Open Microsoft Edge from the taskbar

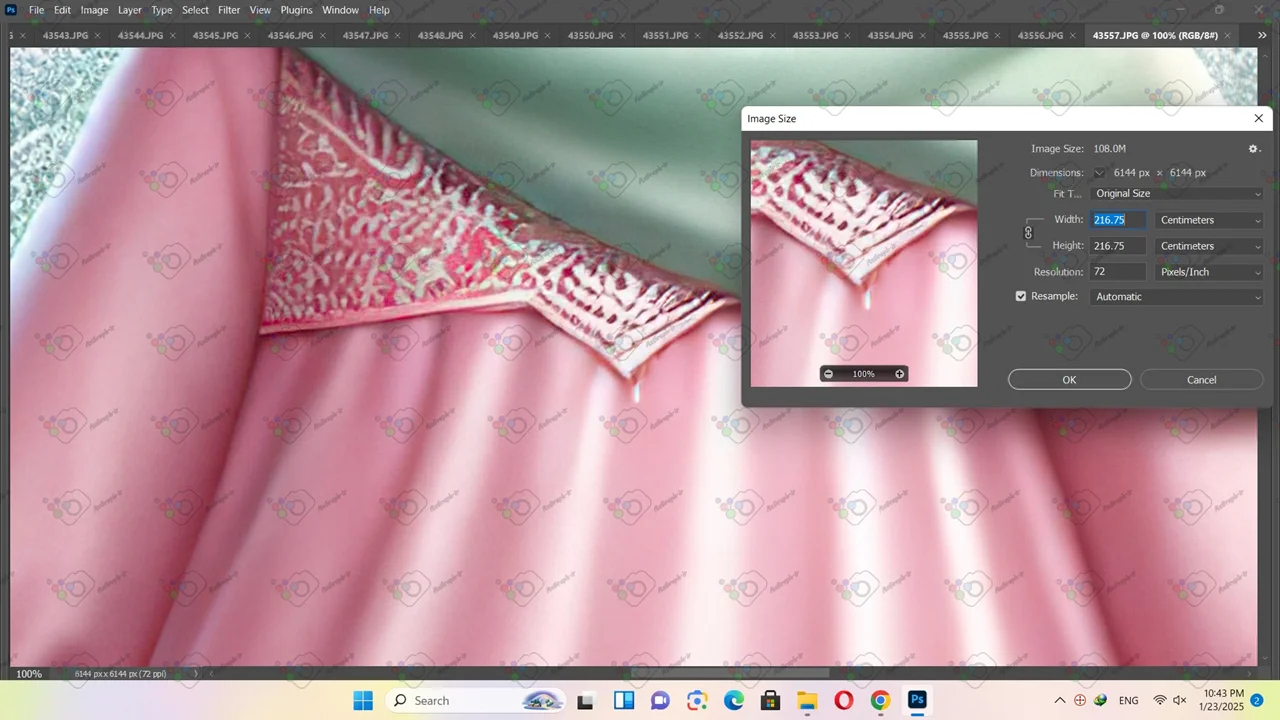(734, 700)
